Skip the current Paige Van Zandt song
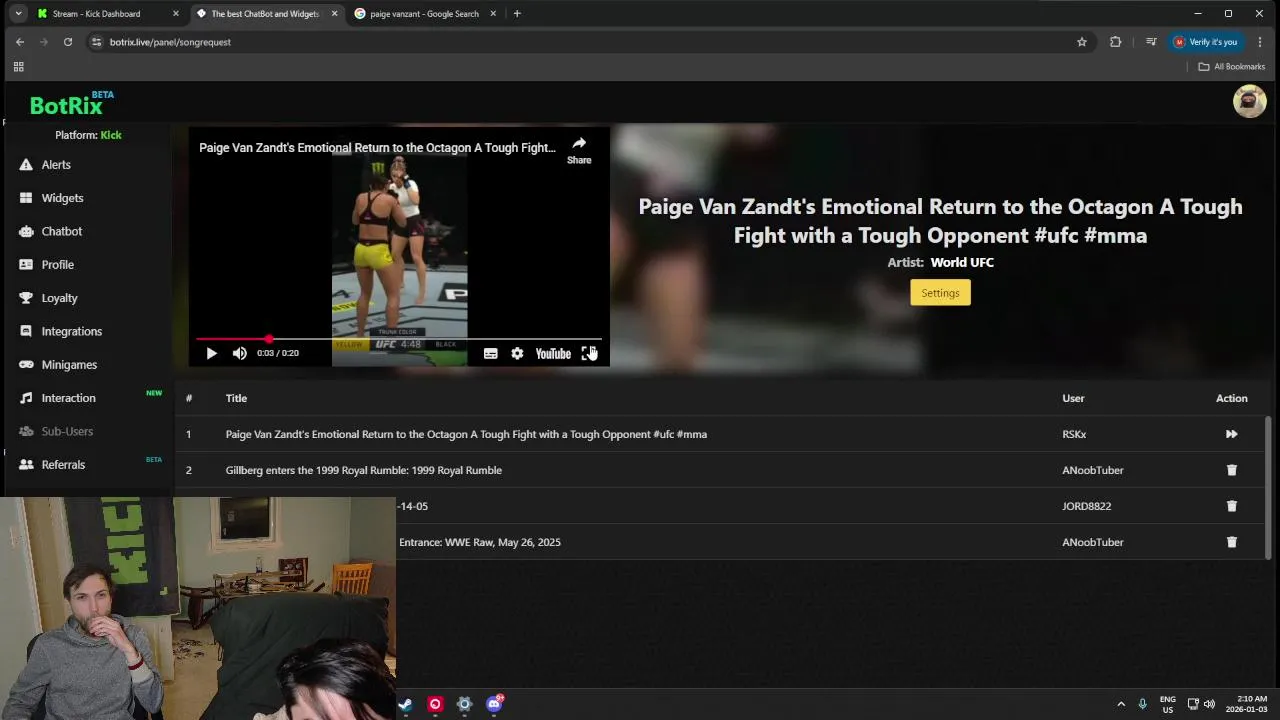Image resolution: width=1280 pixels, height=720 pixels. click(x=1231, y=434)
